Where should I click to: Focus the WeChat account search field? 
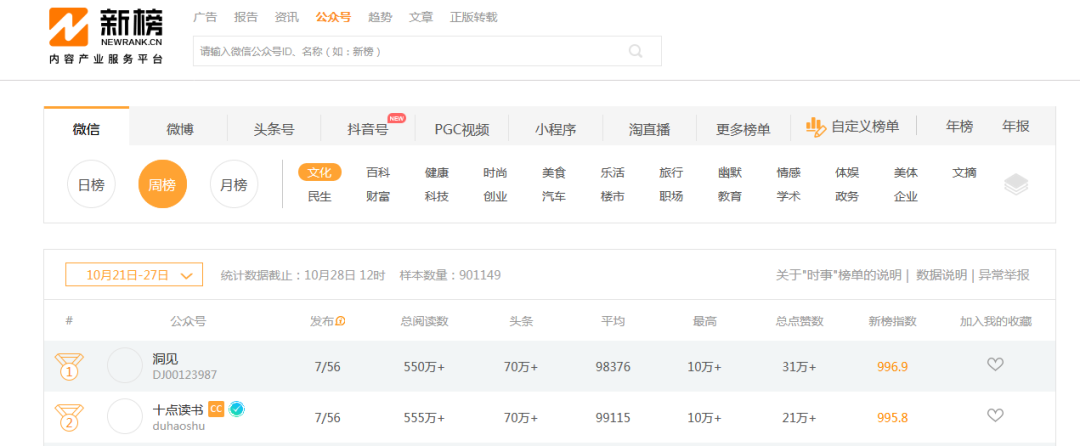click(x=427, y=51)
